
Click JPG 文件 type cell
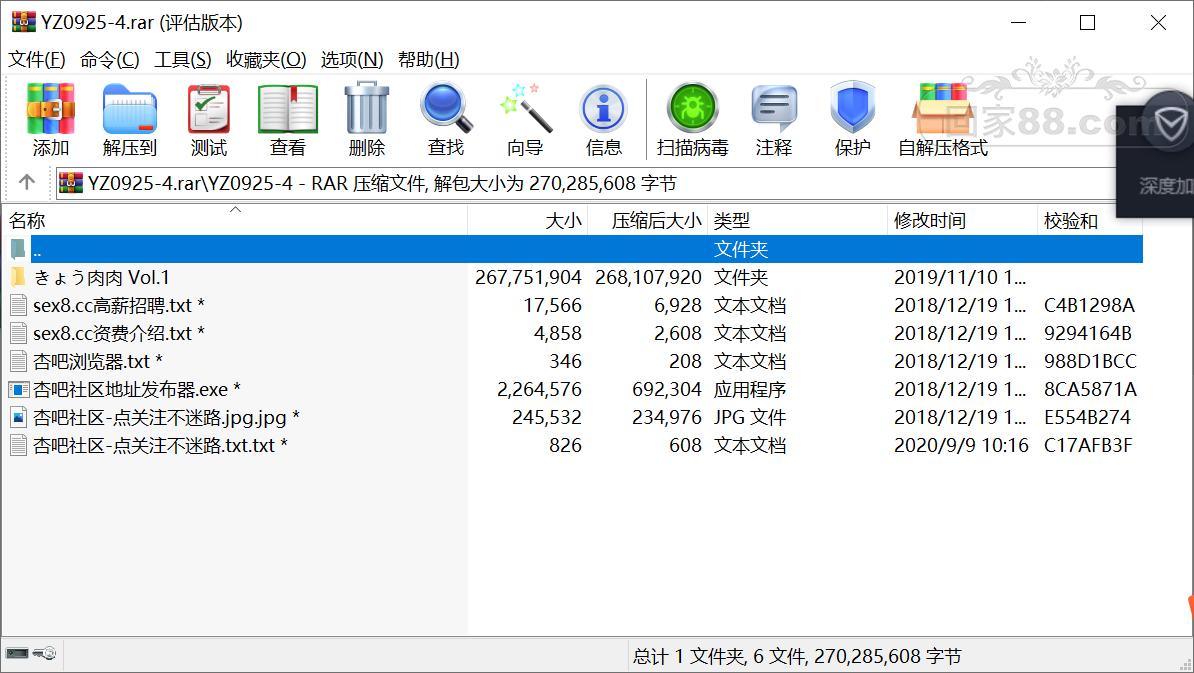(749, 417)
